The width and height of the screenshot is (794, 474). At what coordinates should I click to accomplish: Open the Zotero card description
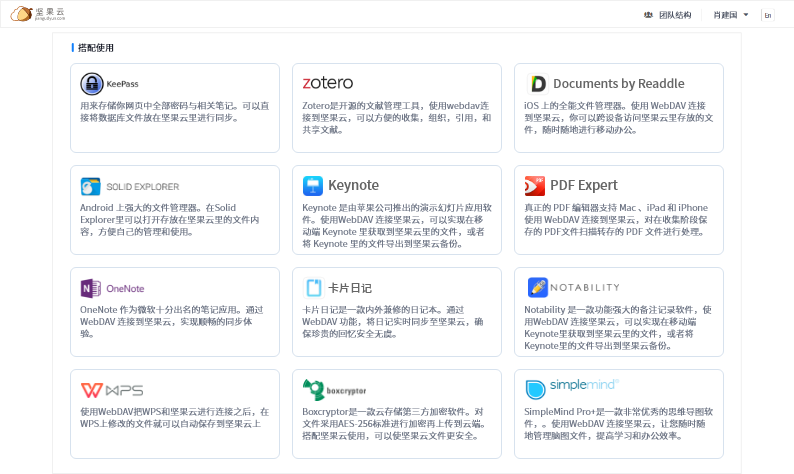[396, 118]
